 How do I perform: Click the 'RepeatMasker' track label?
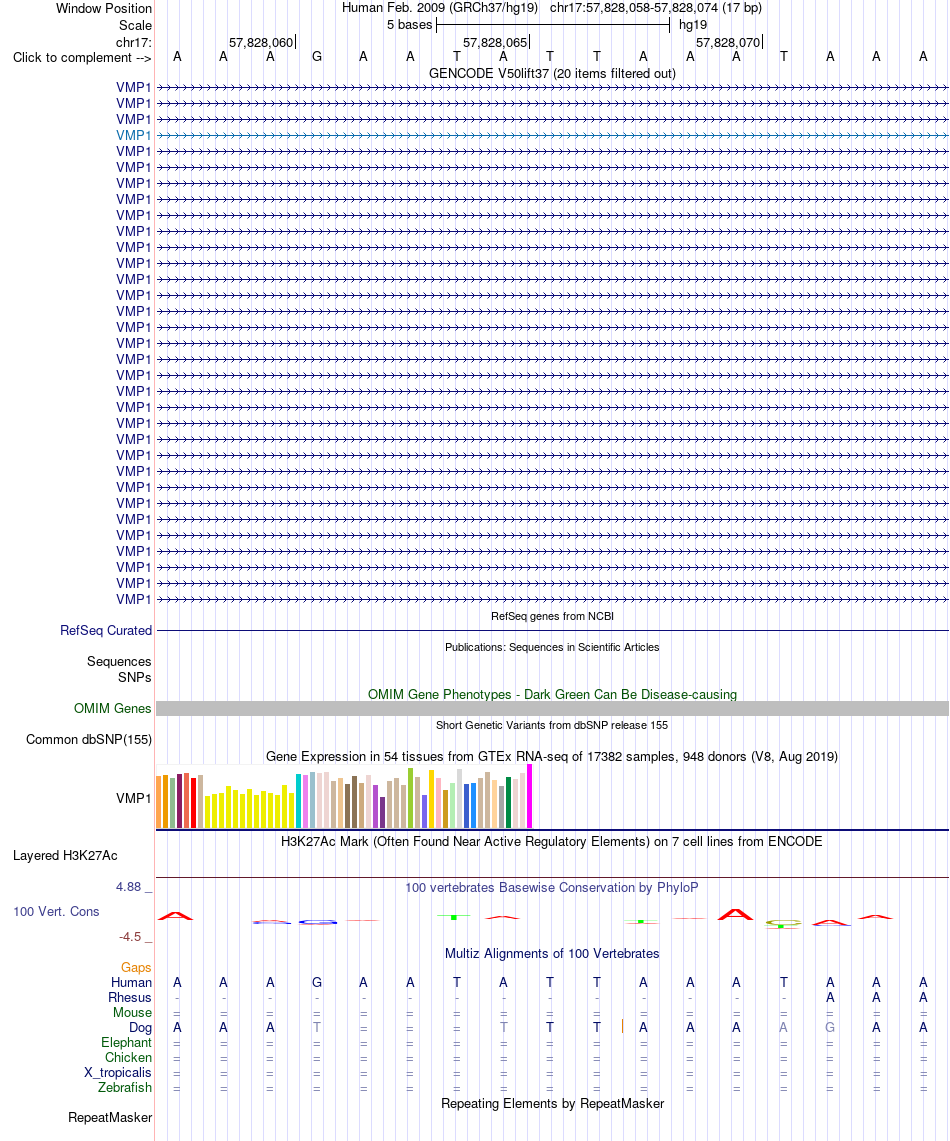pos(111,1118)
